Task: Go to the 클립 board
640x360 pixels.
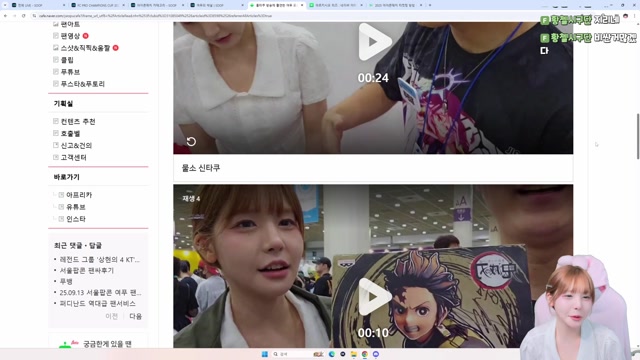Action: [67, 60]
